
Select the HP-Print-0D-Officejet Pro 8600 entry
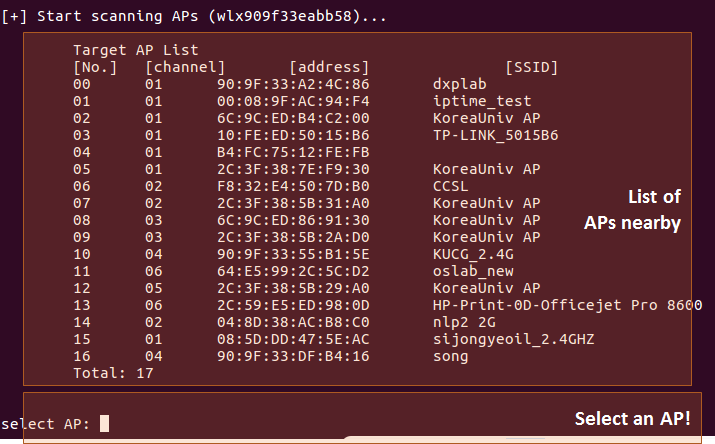tap(567, 305)
